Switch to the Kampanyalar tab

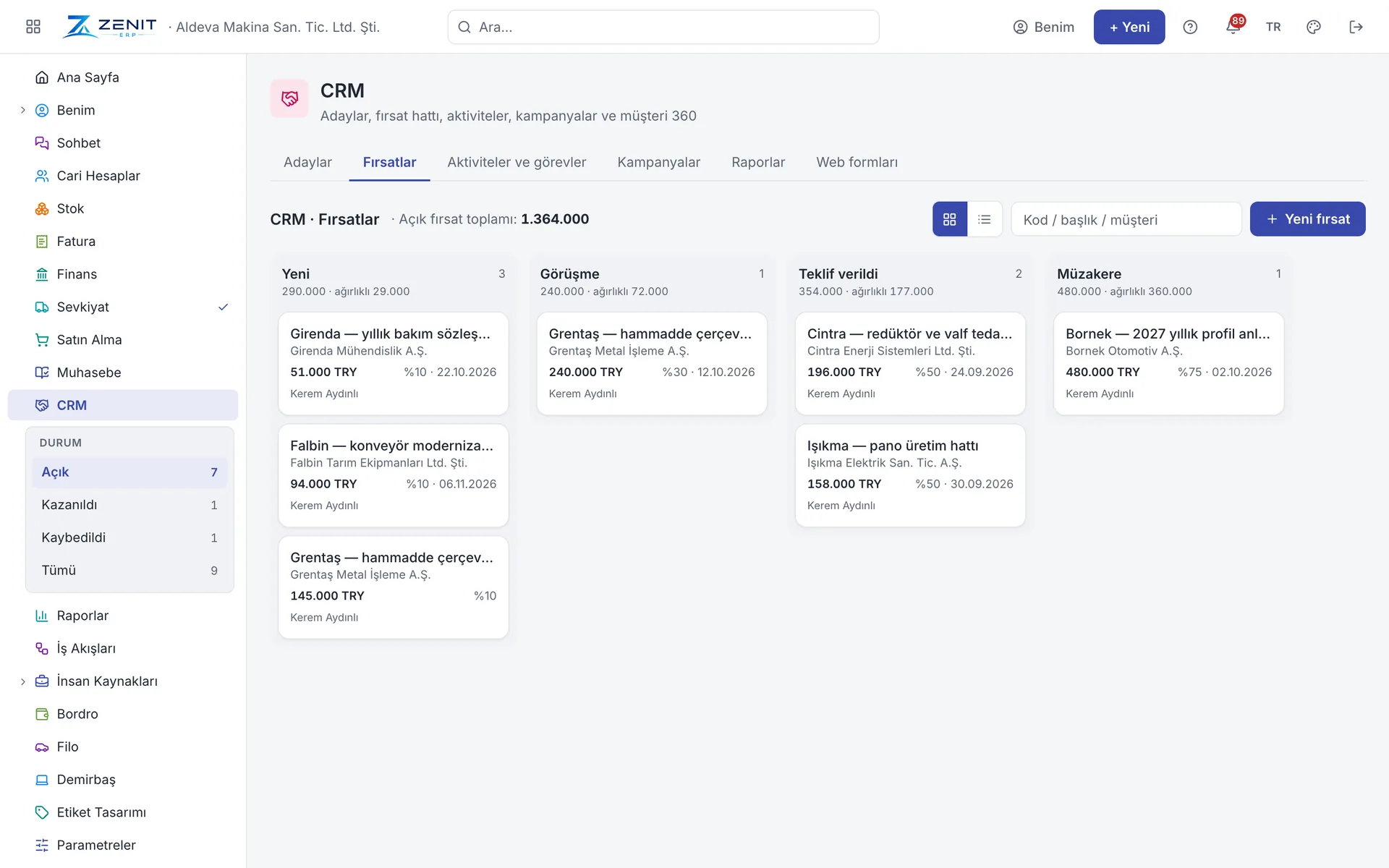658,163
